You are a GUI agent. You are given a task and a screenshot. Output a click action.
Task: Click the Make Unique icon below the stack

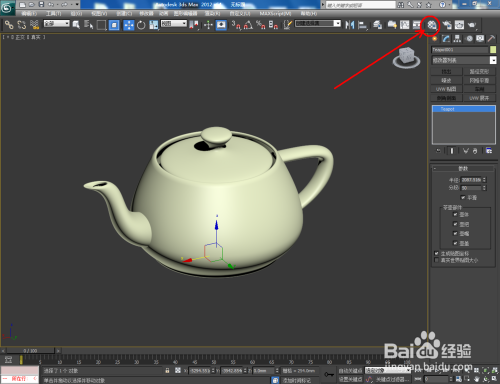click(x=466, y=151)
